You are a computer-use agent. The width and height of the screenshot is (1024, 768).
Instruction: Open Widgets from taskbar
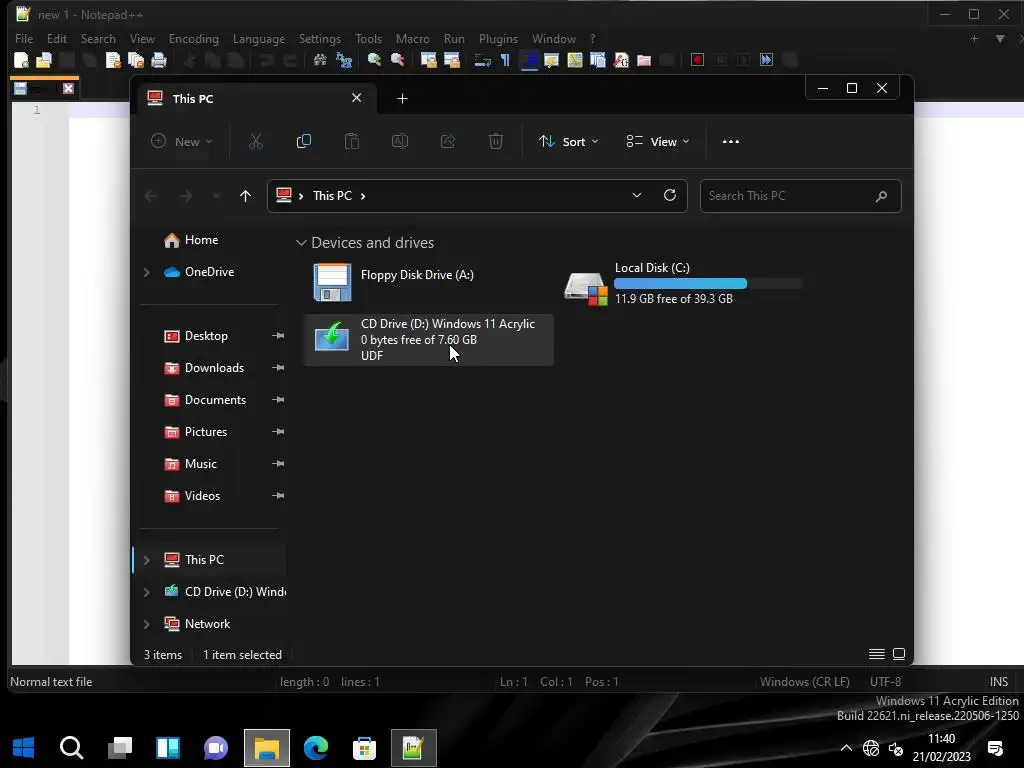click(x=168, y=748)
